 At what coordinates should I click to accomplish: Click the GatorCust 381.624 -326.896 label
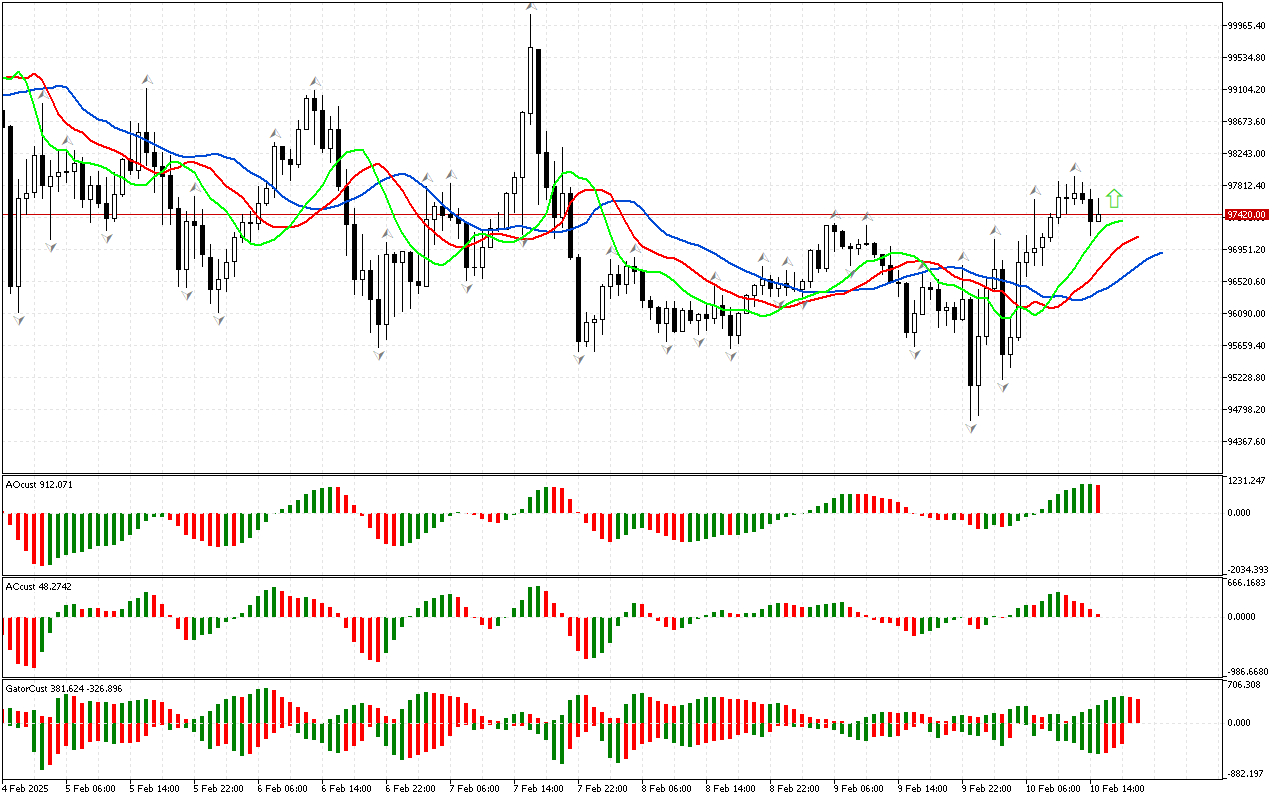point(64,688)
